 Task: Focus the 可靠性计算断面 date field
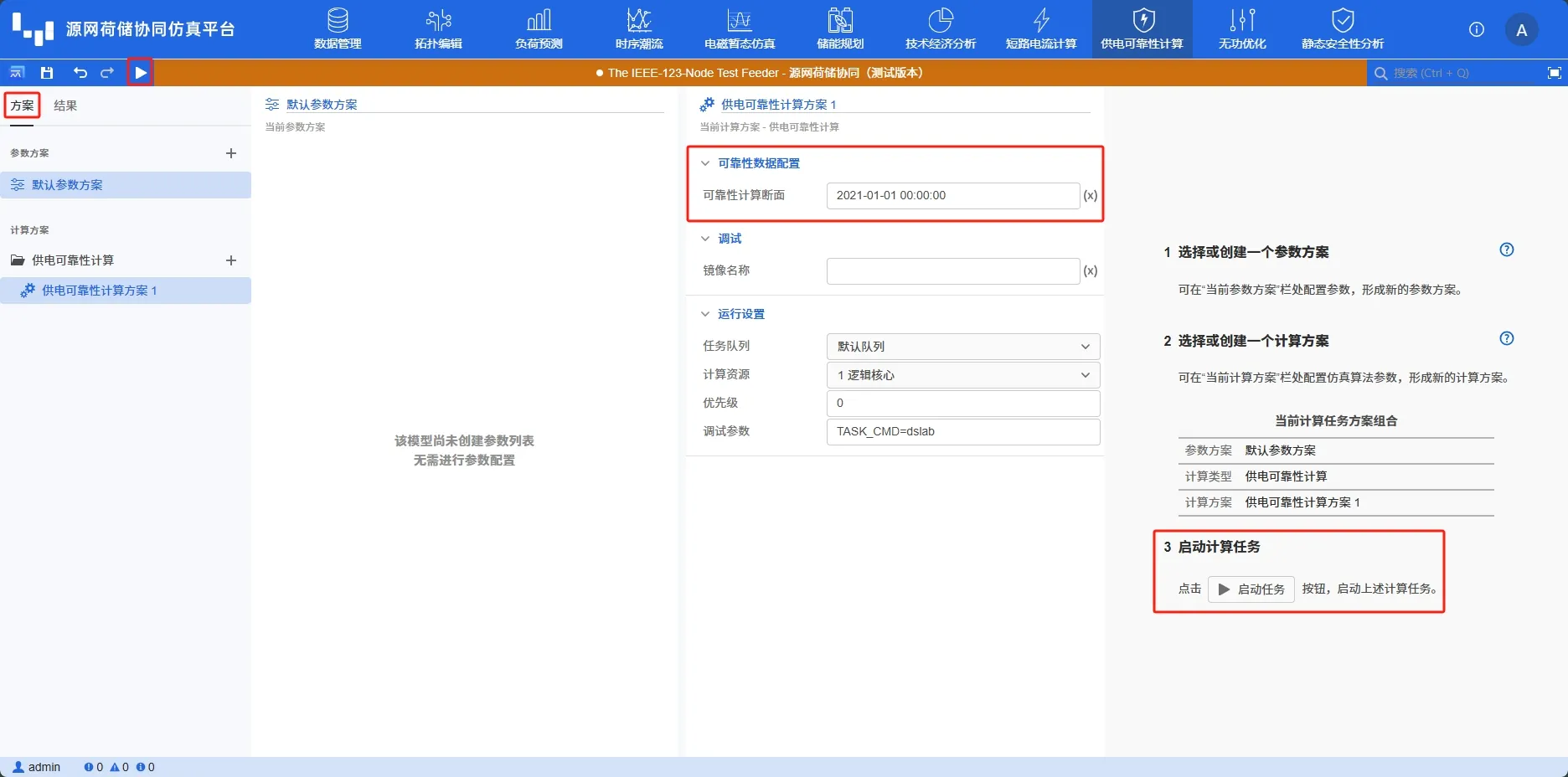pos(953,195)
